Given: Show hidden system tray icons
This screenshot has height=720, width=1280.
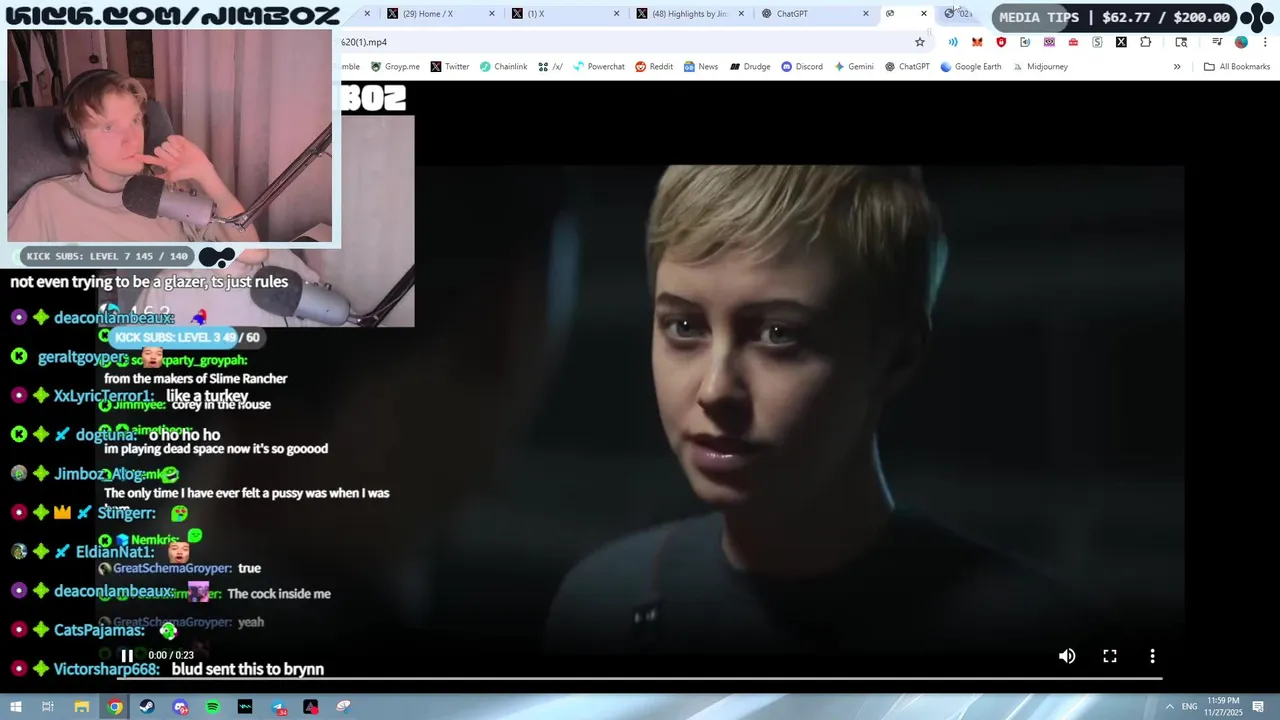Looking at the screenshot, I should tap(1169, 707).
